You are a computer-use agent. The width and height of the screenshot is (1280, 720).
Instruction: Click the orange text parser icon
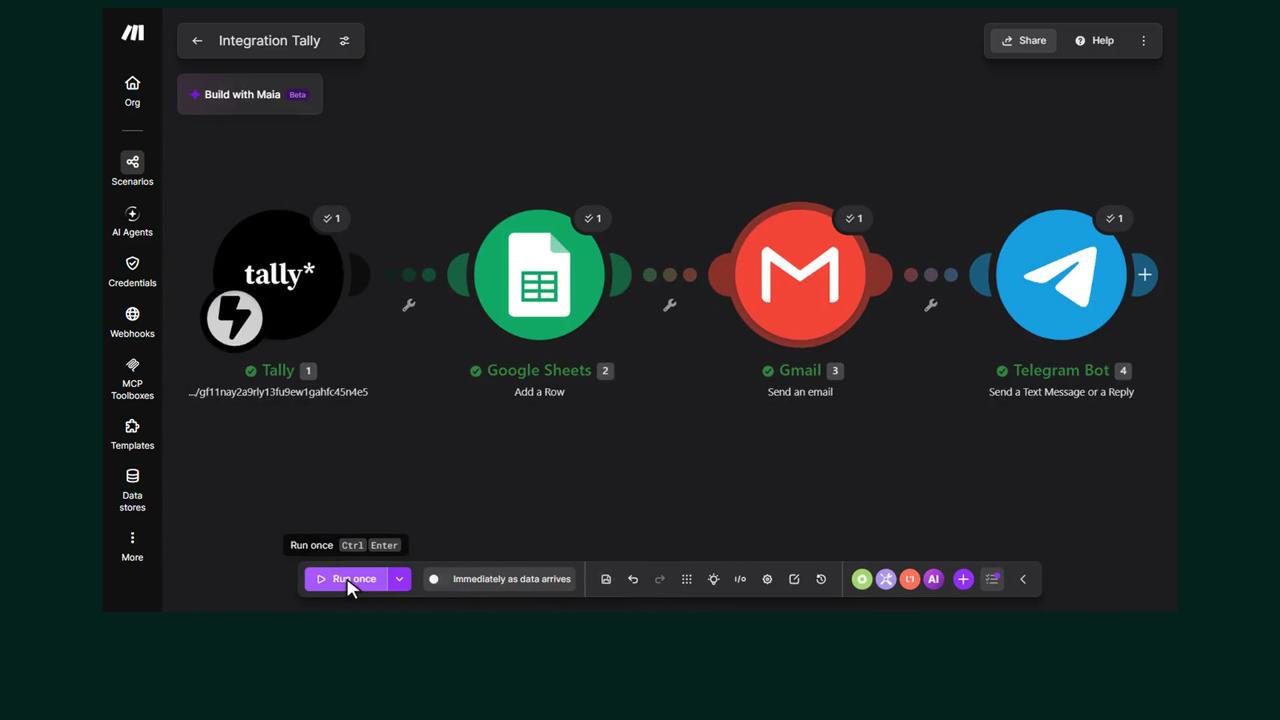910,579
